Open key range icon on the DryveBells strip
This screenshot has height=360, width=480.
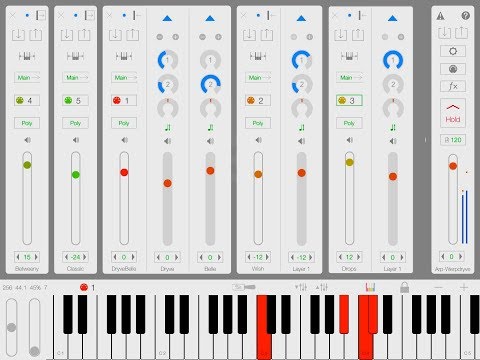pyautogui.click(x=124, y=56)
